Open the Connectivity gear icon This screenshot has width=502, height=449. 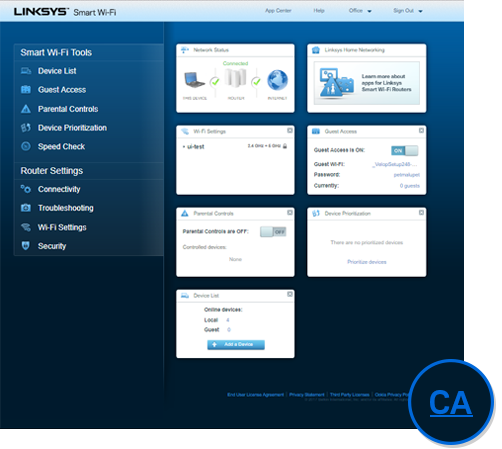coord(26,189)
